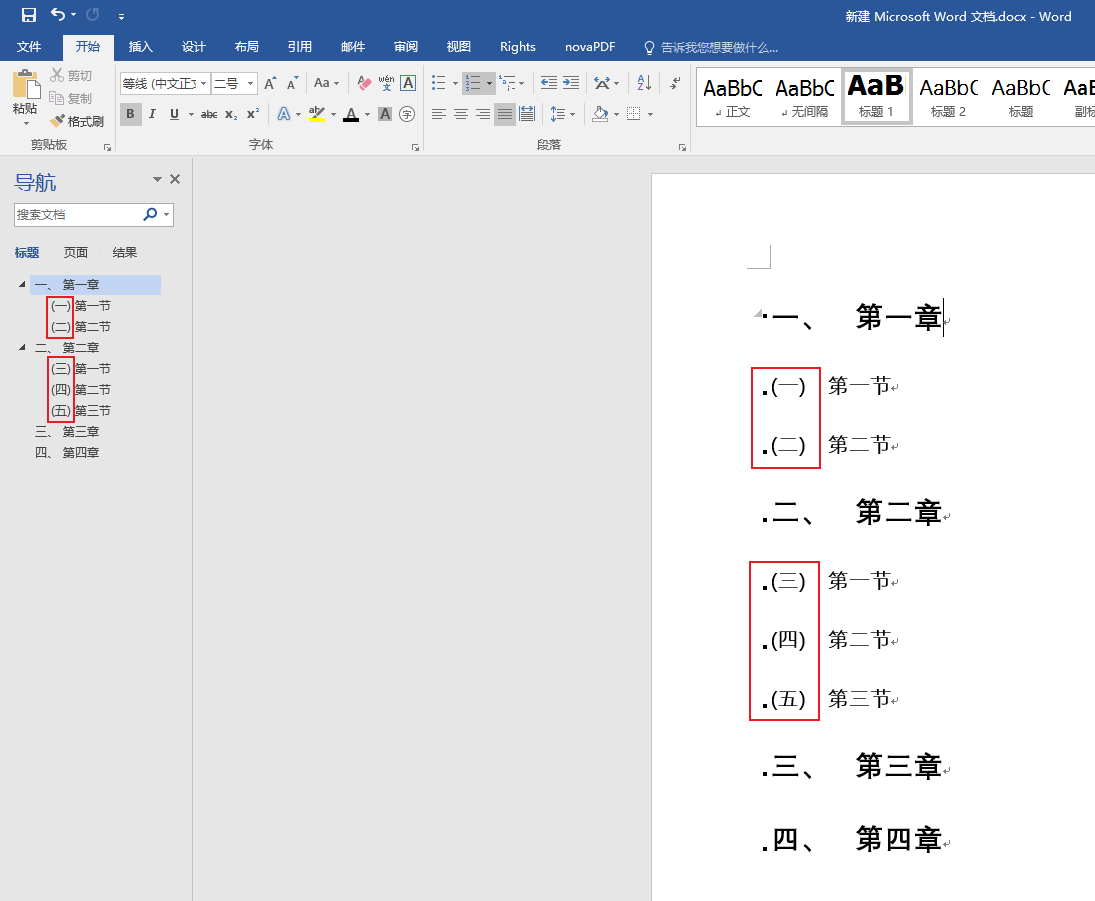The height and width of the screenshot is (901, 1095).
Task: Undo the last action
Action: 58,15
